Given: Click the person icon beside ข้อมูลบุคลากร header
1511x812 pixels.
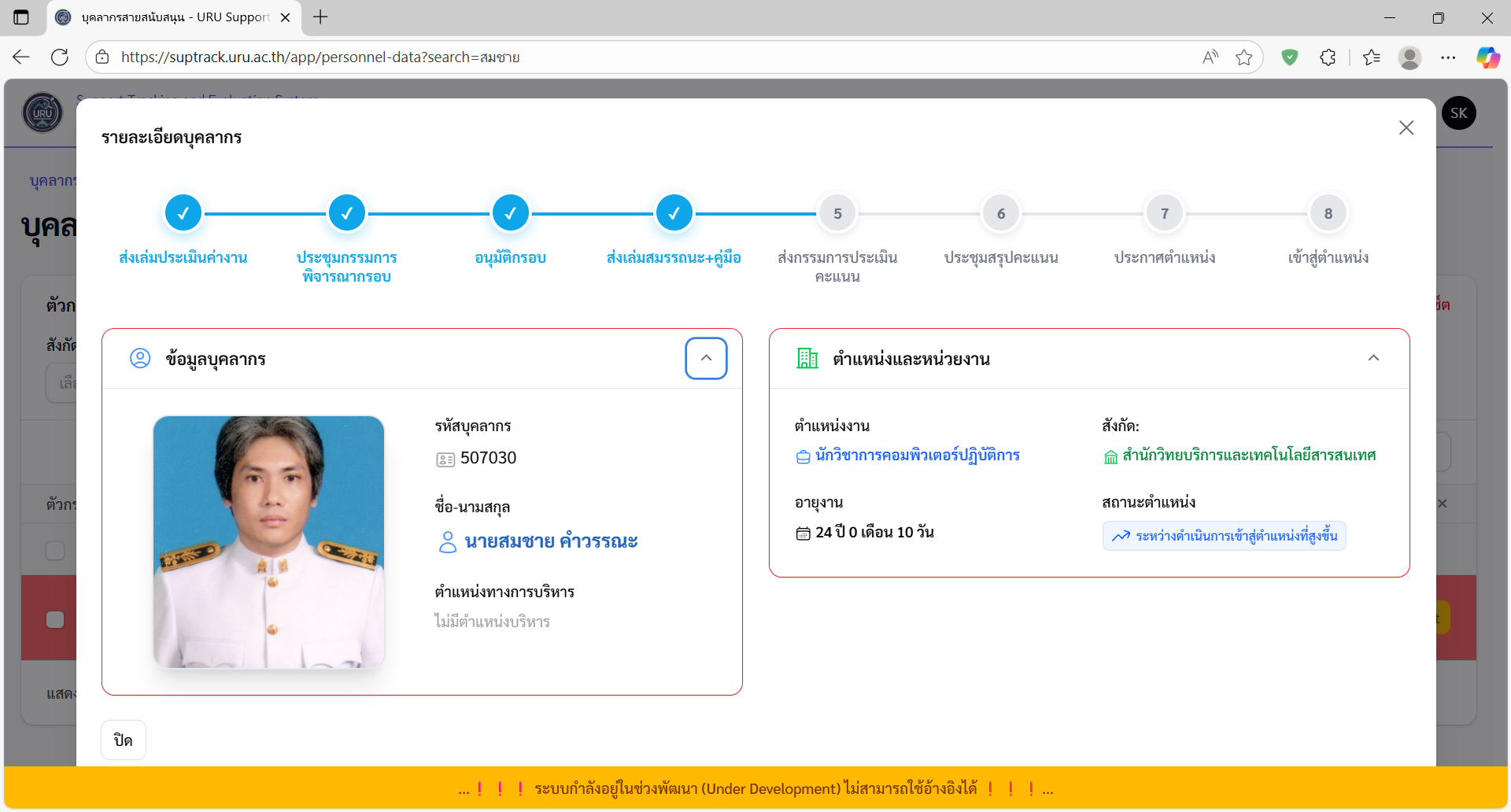Looking at the screenshot, I should click(x=140, y=358).
